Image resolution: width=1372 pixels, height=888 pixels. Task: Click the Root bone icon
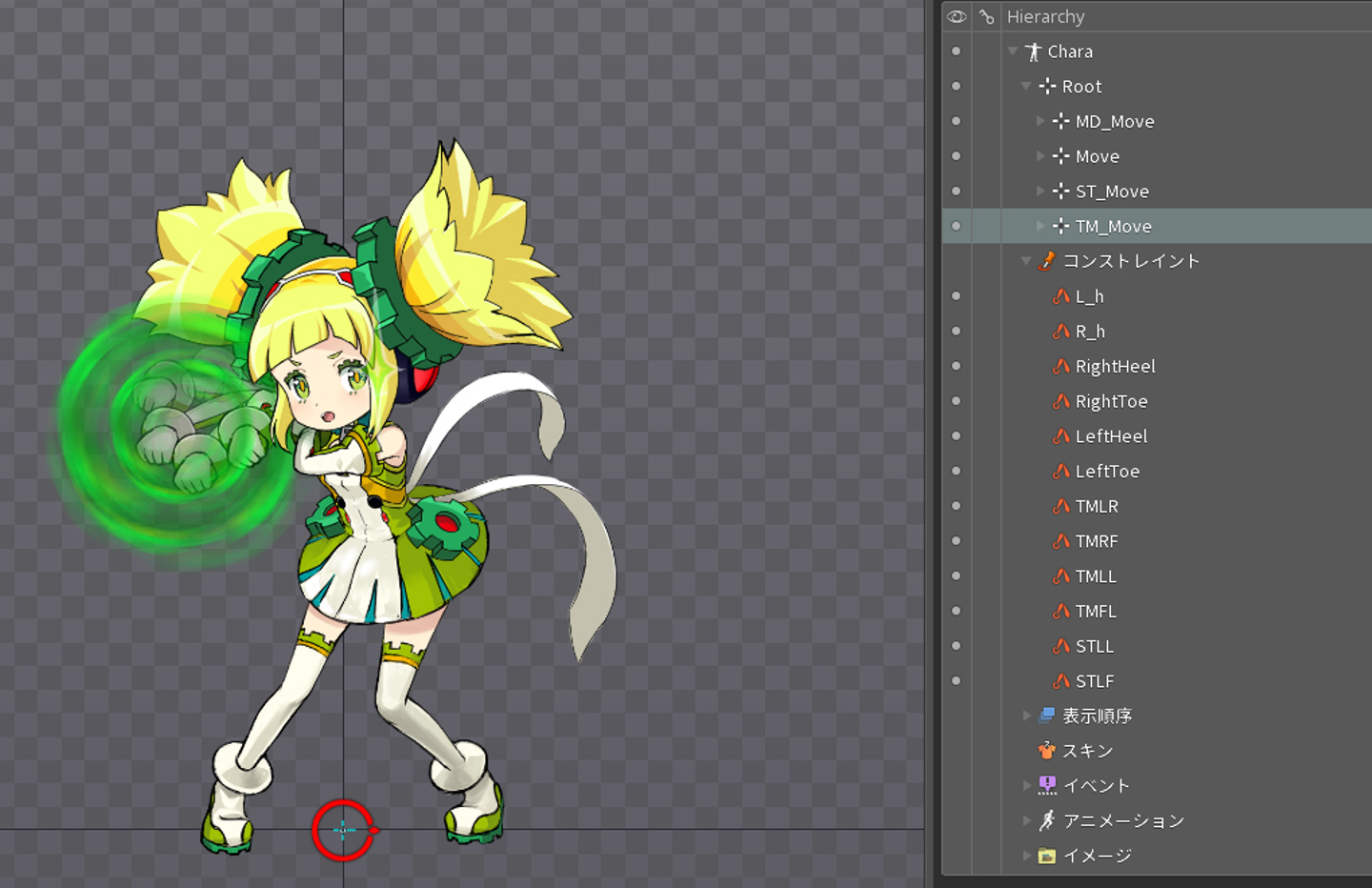tap(1047, 87)
